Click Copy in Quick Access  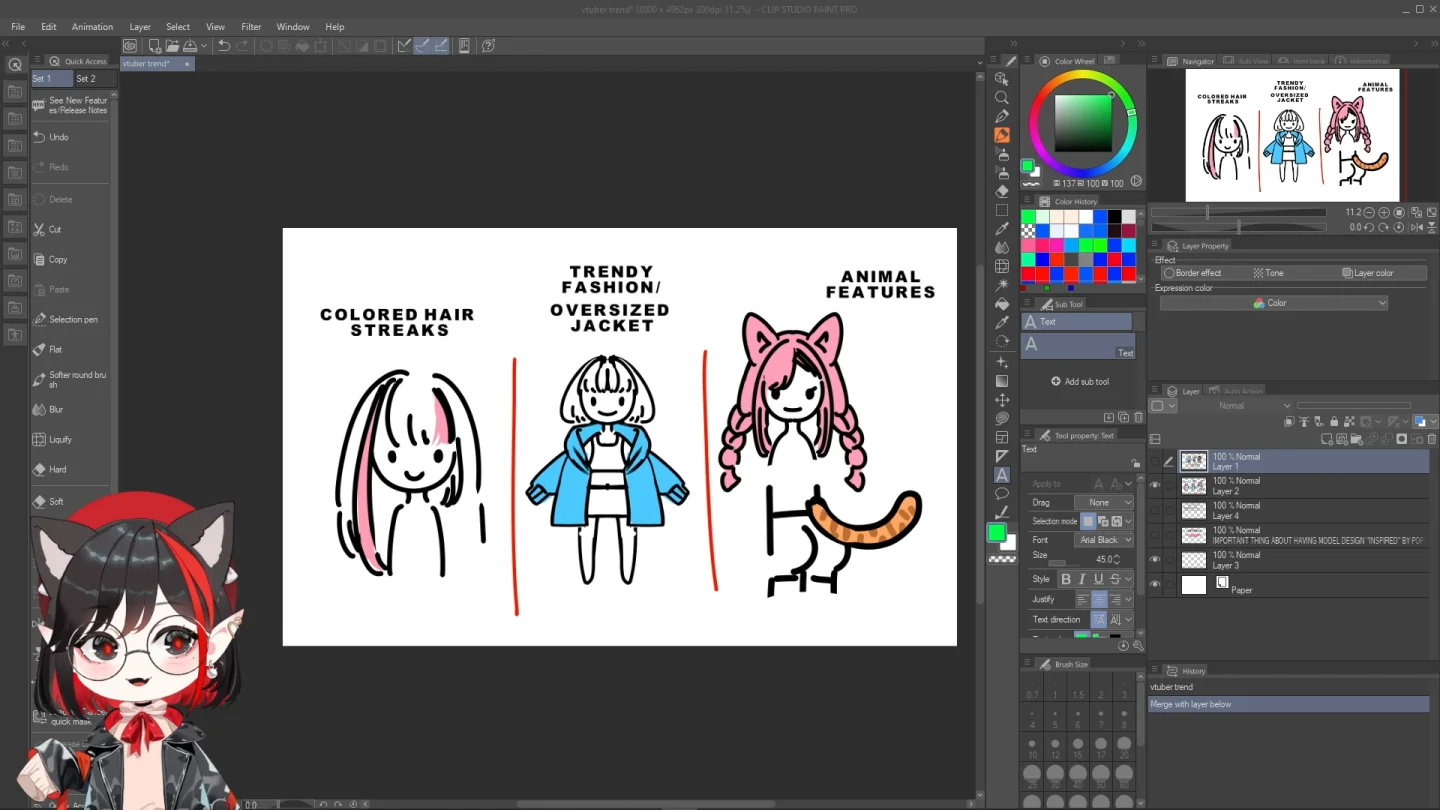click(x=70, y=259)
